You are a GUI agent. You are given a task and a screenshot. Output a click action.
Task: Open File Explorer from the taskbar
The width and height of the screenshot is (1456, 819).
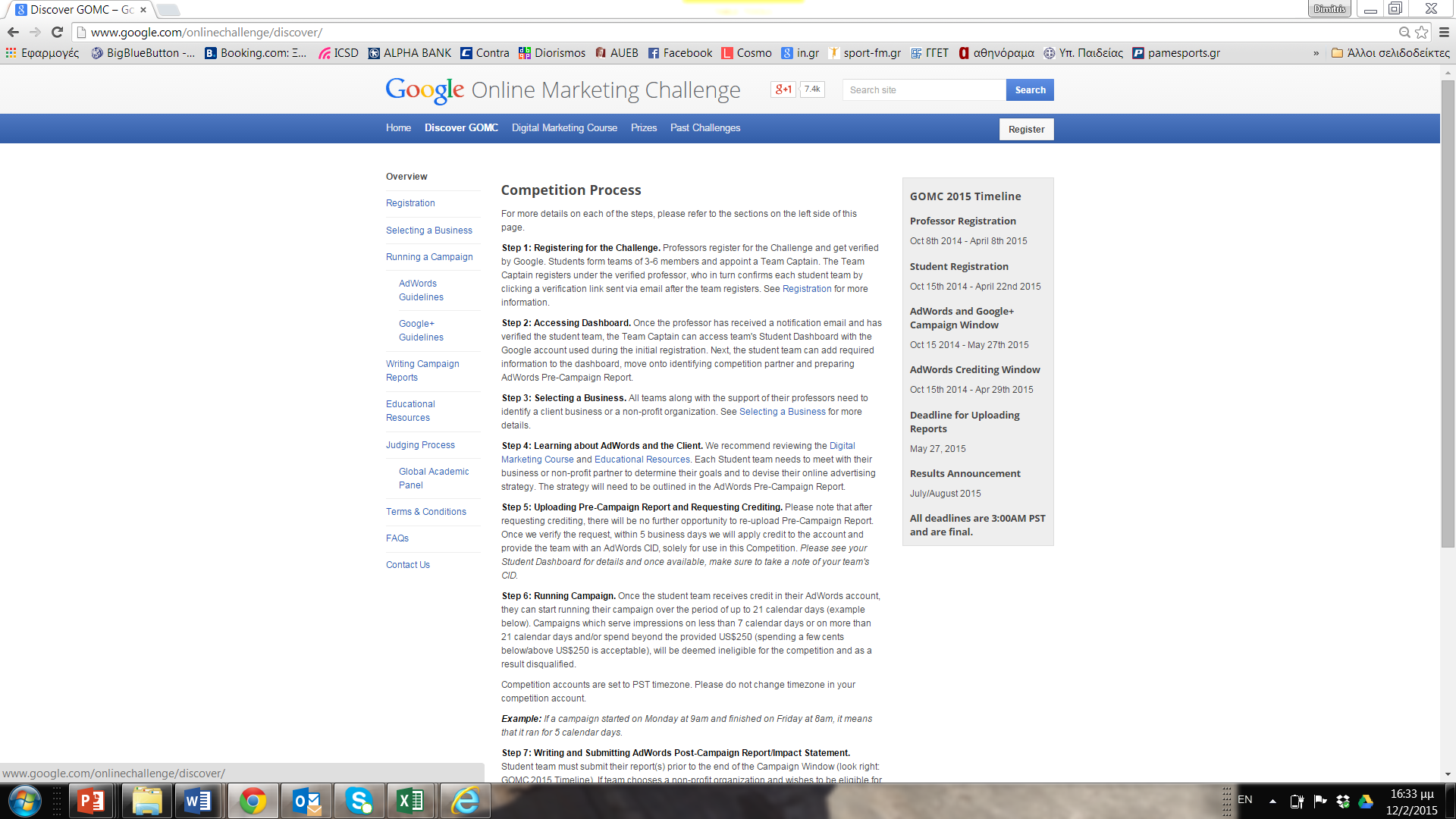click(146, 801)
